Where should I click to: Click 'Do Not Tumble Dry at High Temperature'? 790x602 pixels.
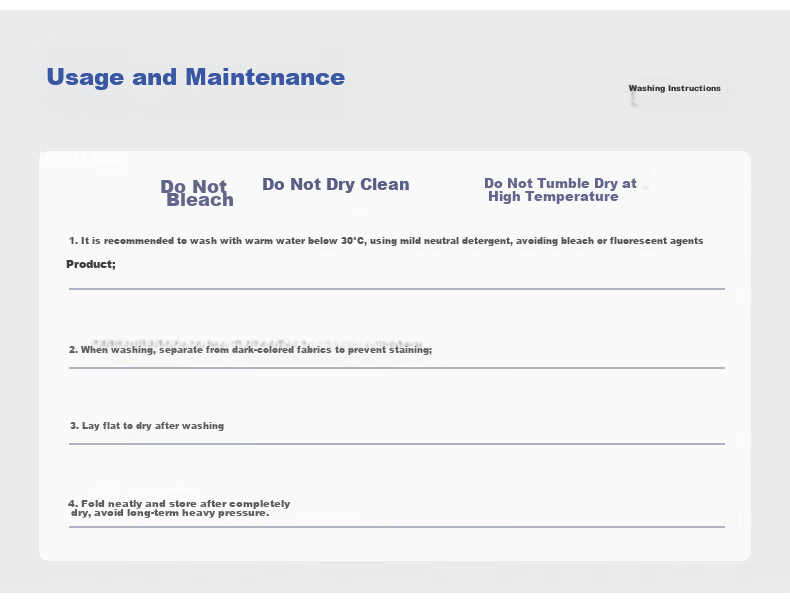pyautogui.click(x=560, y=190)
